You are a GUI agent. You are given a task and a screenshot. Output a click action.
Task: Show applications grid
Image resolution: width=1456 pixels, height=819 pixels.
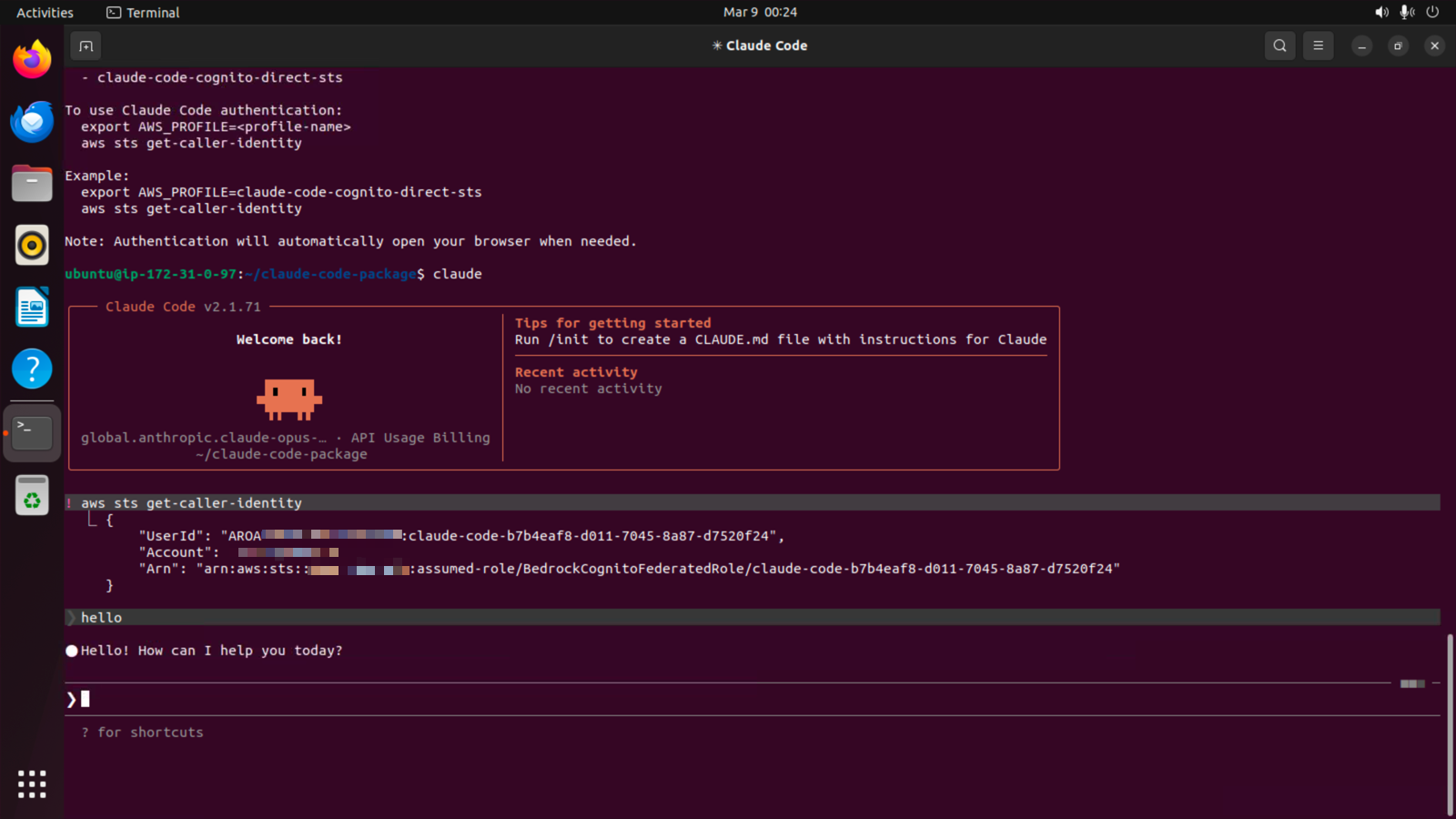point(32,784)
